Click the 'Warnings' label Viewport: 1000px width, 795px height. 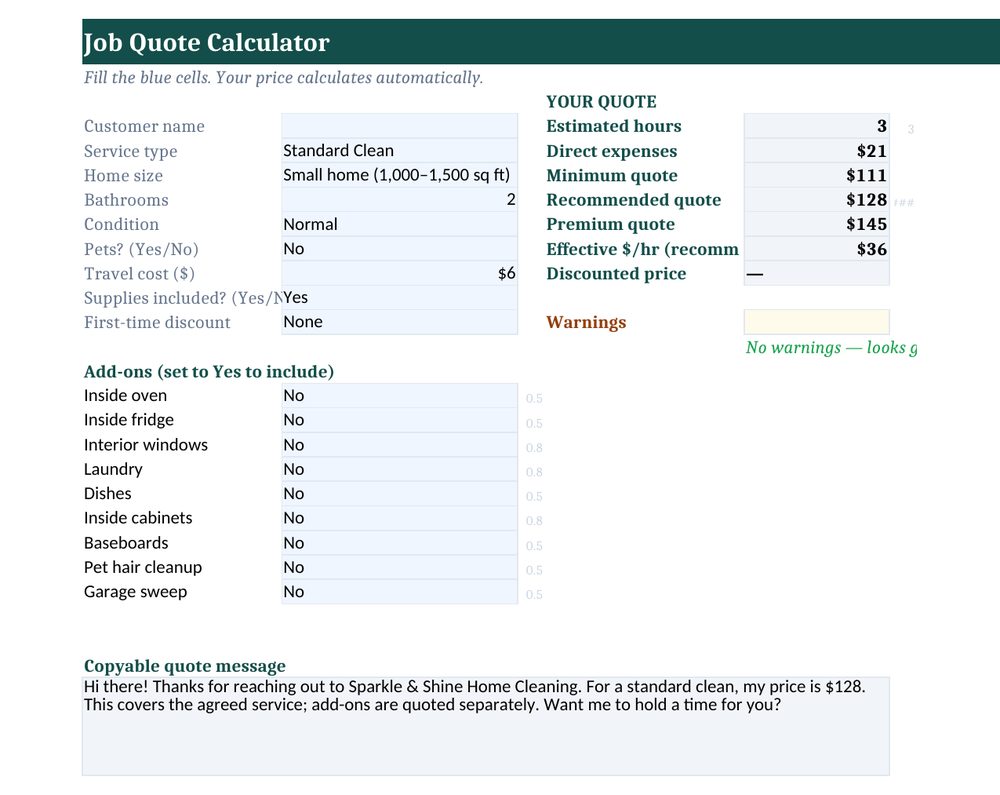pyautogui.click(x=586, y=323)
